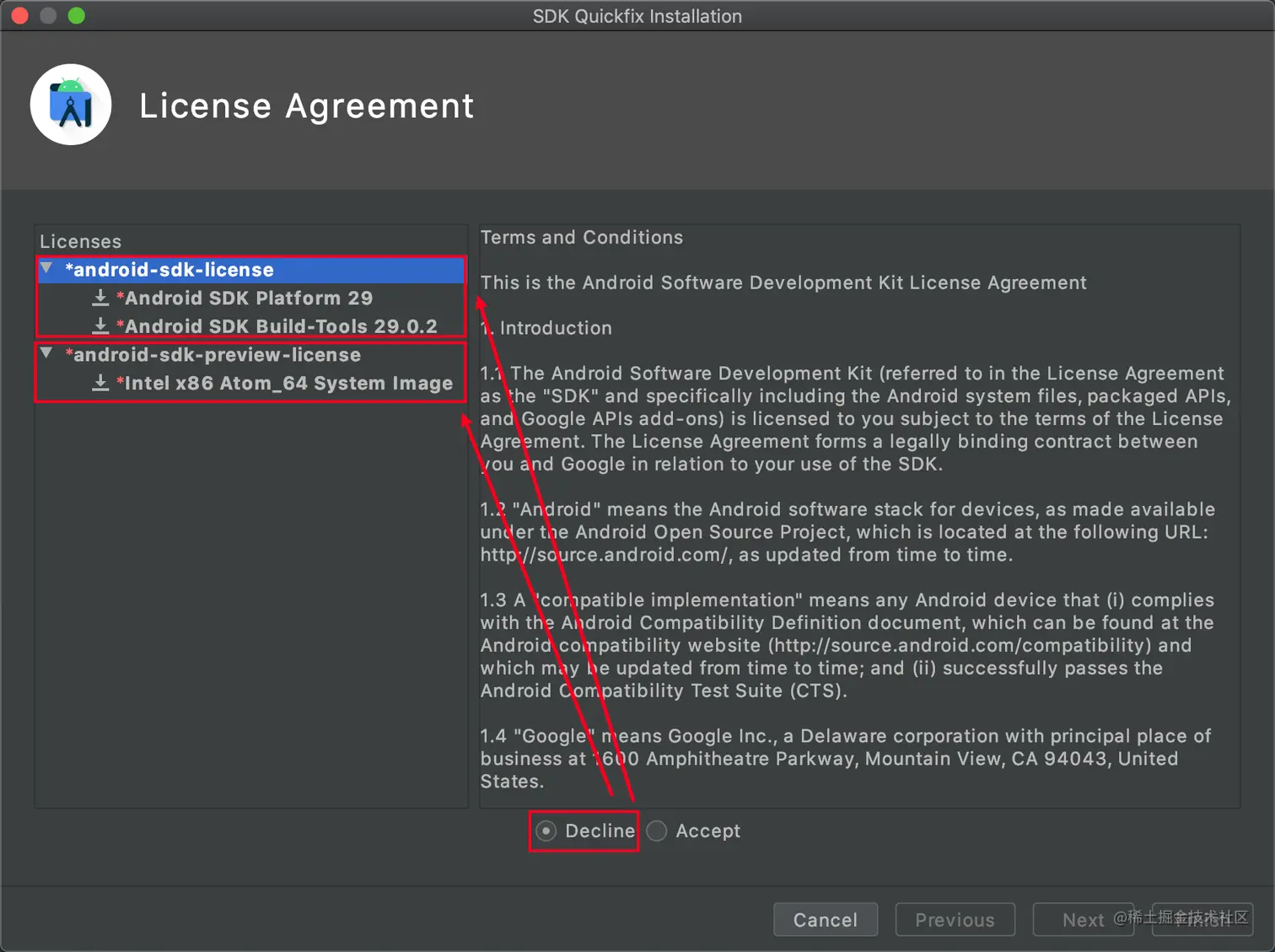The height and width of the screenshot is (952, 1275).
Task: Click the Android Studio logo icon
Action: [x=71, y=105]
